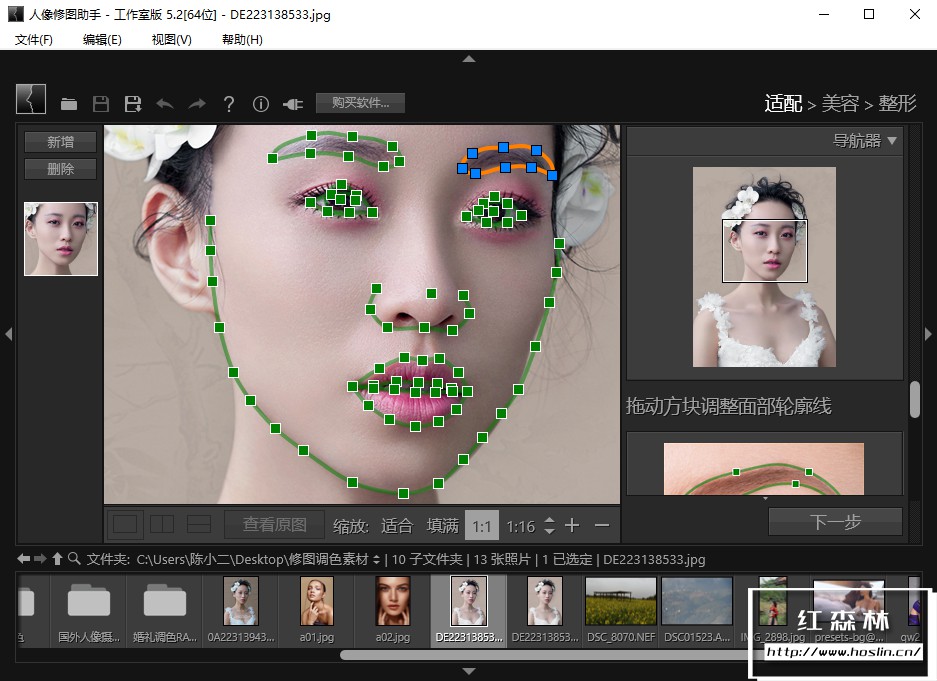The width and height of the screenshot is (937, 681).
Task: Click the plug-in connector icon
Action: pos(293,104)
